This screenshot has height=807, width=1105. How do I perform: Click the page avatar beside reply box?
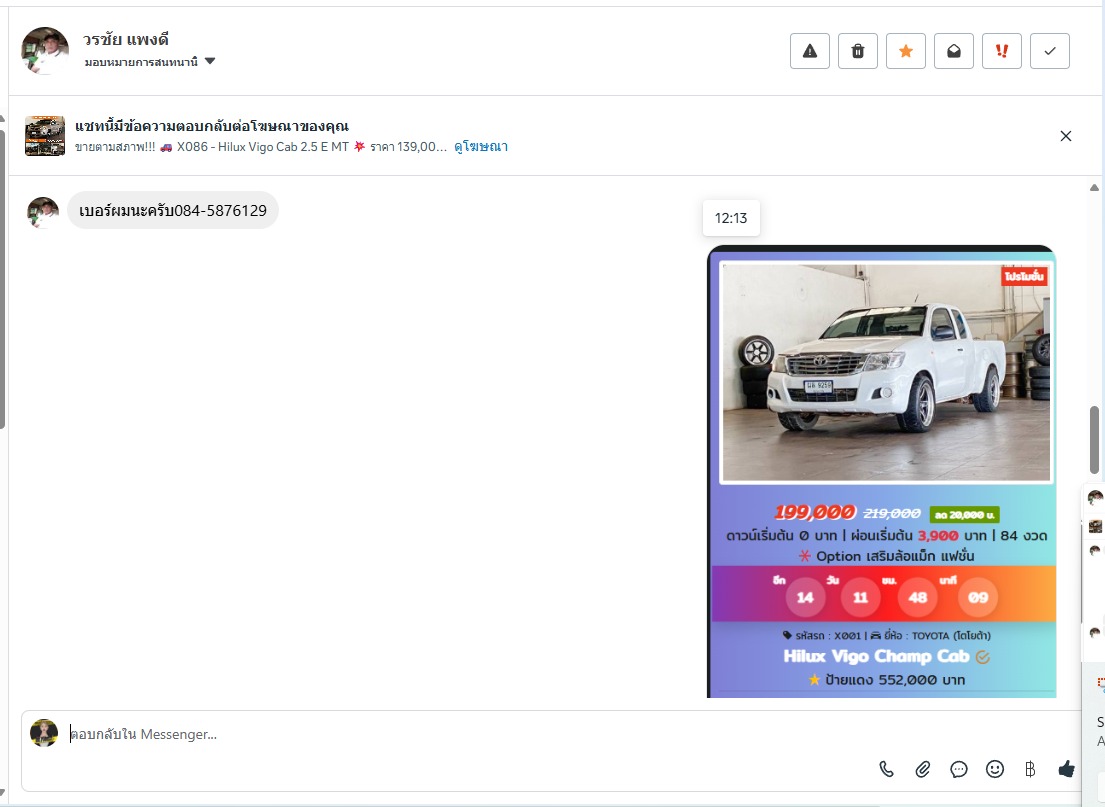point(44,733)
